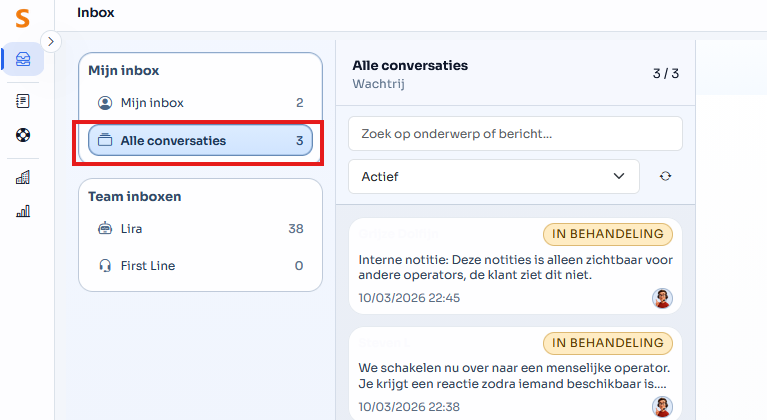The image size is (767, 420).
Task: Open the Lira team inbox
Action: (x=200, y=229)
